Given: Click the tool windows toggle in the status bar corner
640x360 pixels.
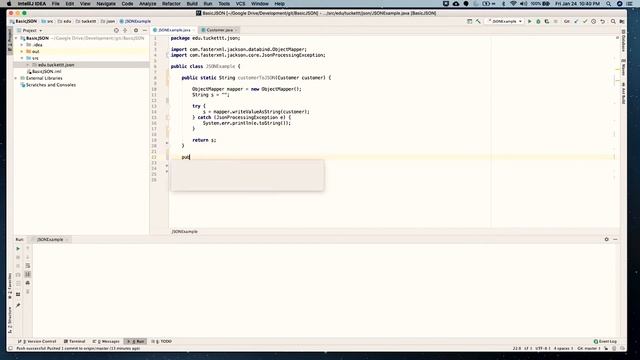Looking at the screenshot, I should click(11, 349).
